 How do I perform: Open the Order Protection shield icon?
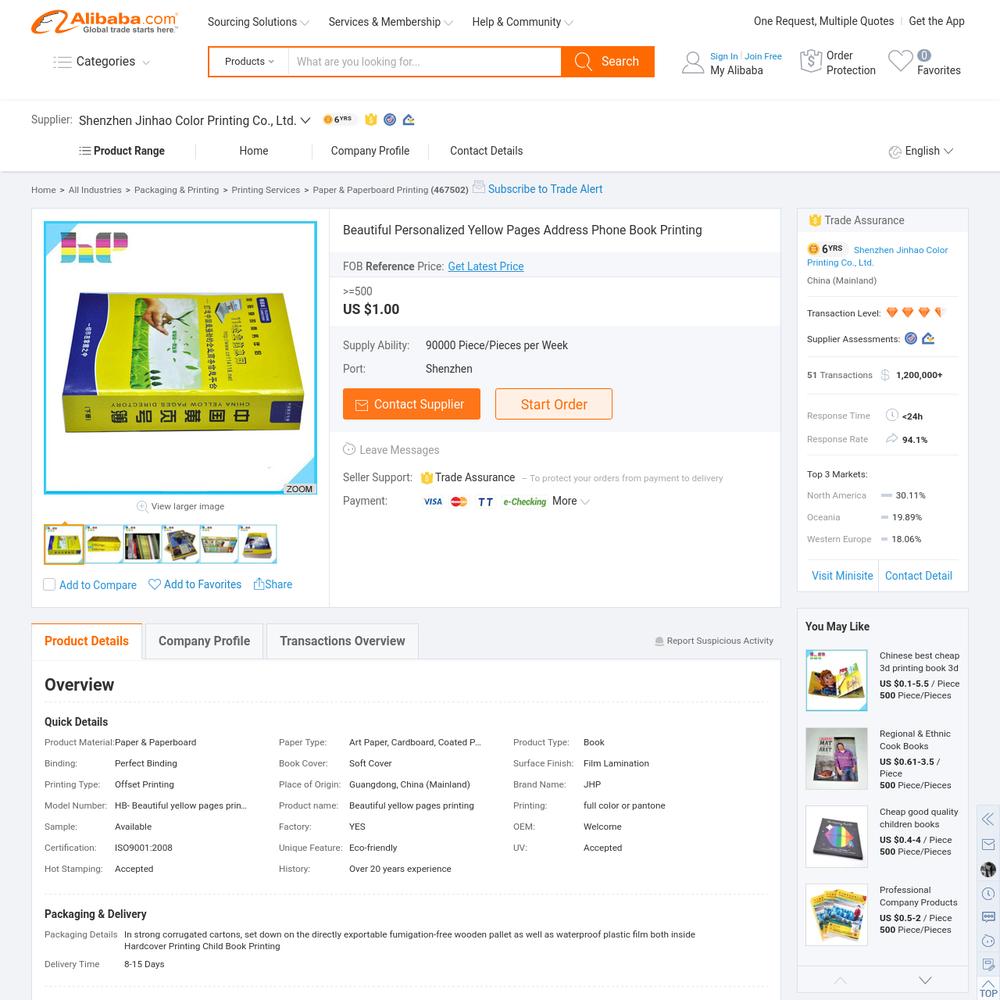click(x=810, y=61)
